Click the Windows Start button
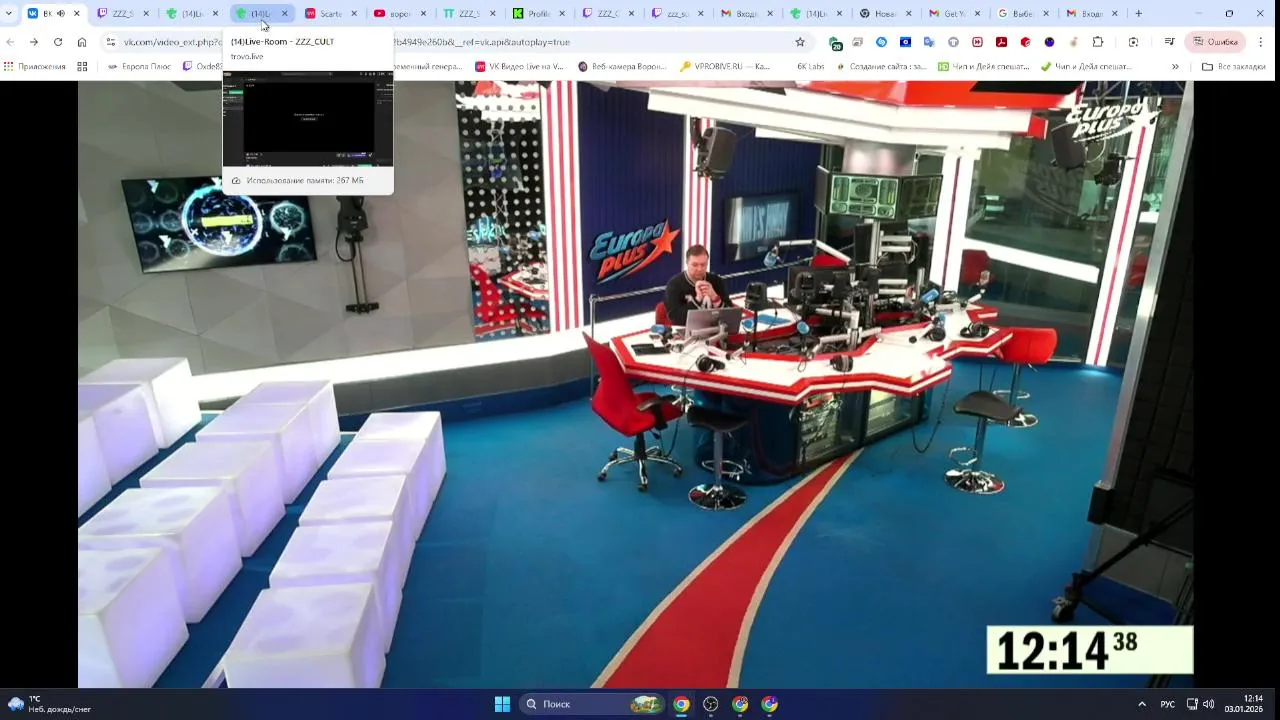The height and width of the screenshot is (720, 1280). coord(502,704)
